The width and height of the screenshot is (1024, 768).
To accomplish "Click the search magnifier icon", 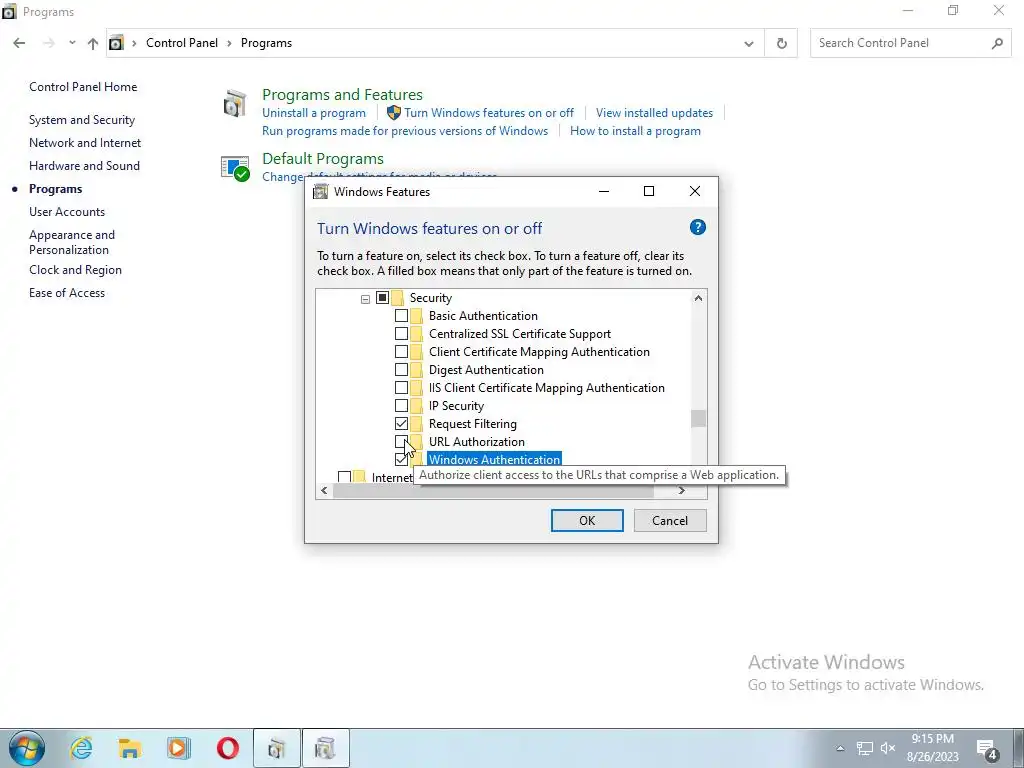I will tap(997, 43).
